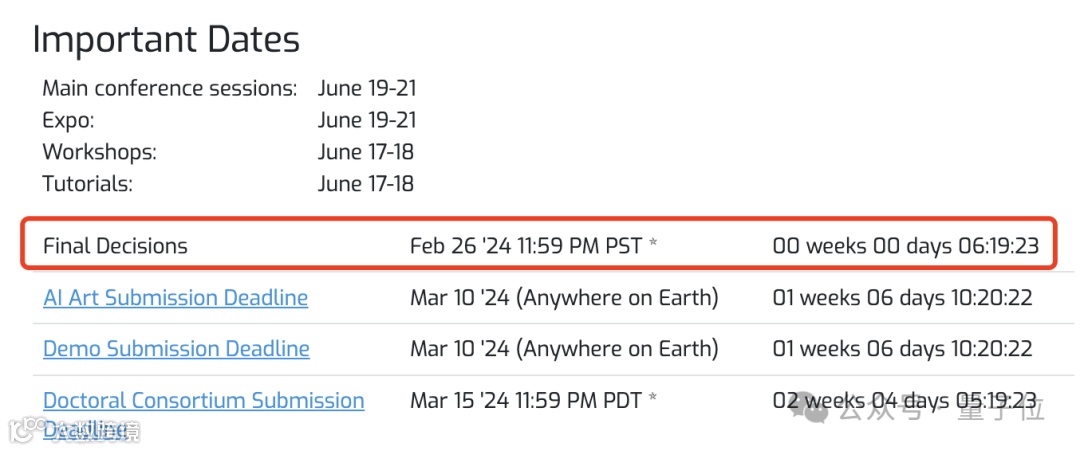
Task: Click the AI Art deadline countdown timer
Action: tap(902, 297)
